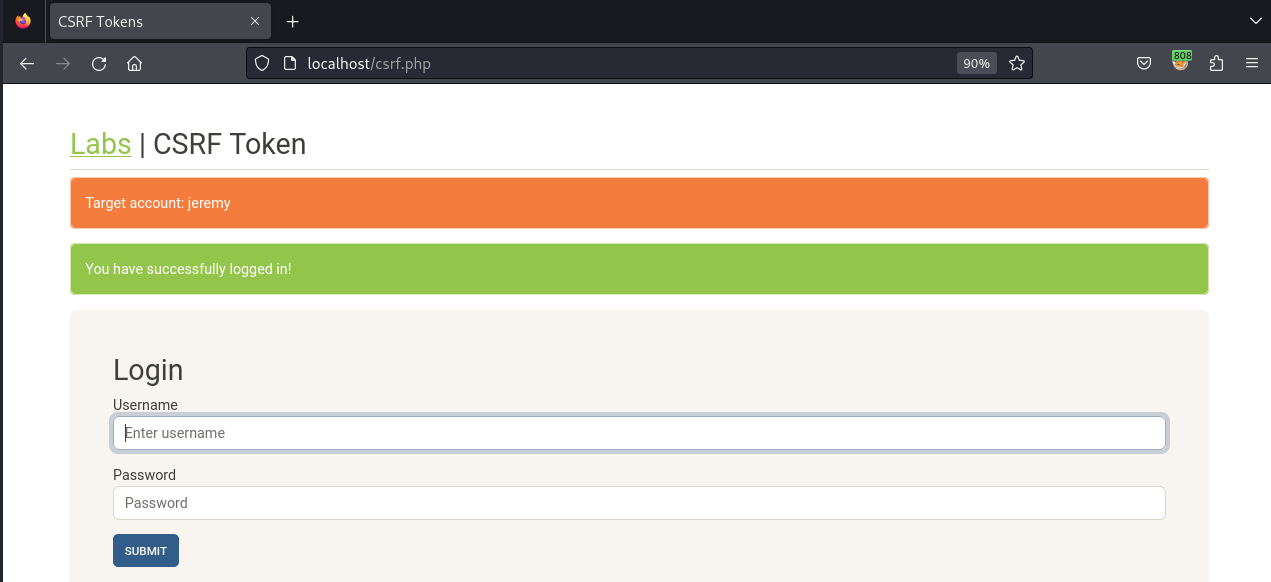The height and width of the screenshot is (582, 1271).
Task: Open the Firefox application menu
Action: point(1252,63)
